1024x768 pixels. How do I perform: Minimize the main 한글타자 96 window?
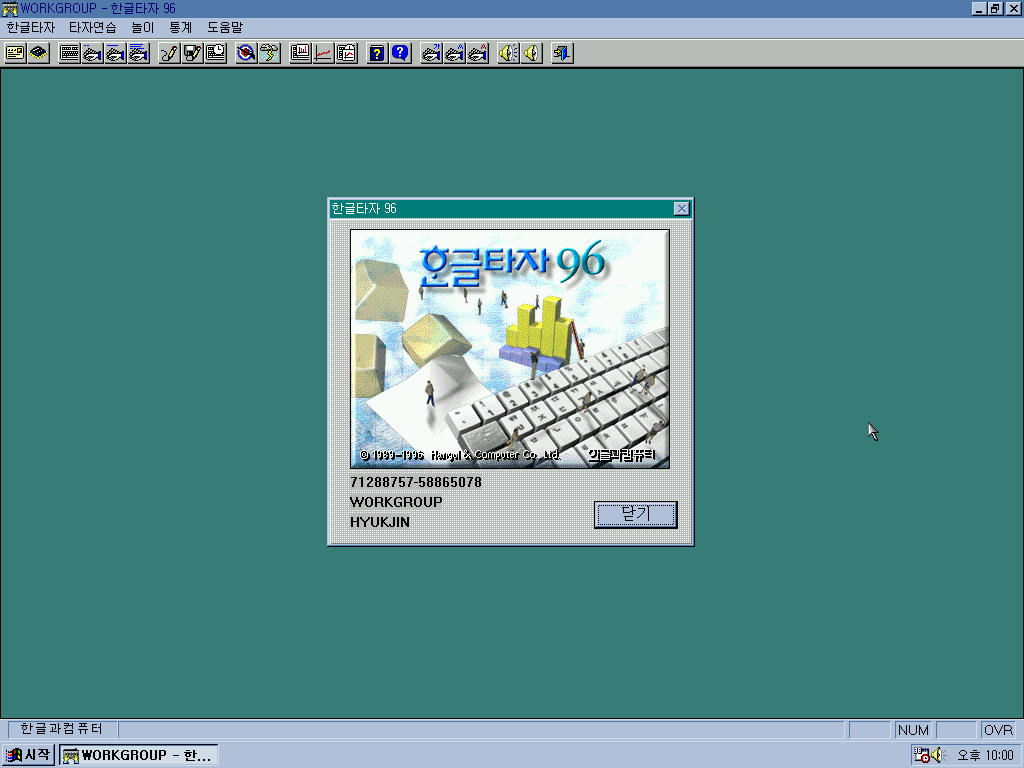point(979,8)
